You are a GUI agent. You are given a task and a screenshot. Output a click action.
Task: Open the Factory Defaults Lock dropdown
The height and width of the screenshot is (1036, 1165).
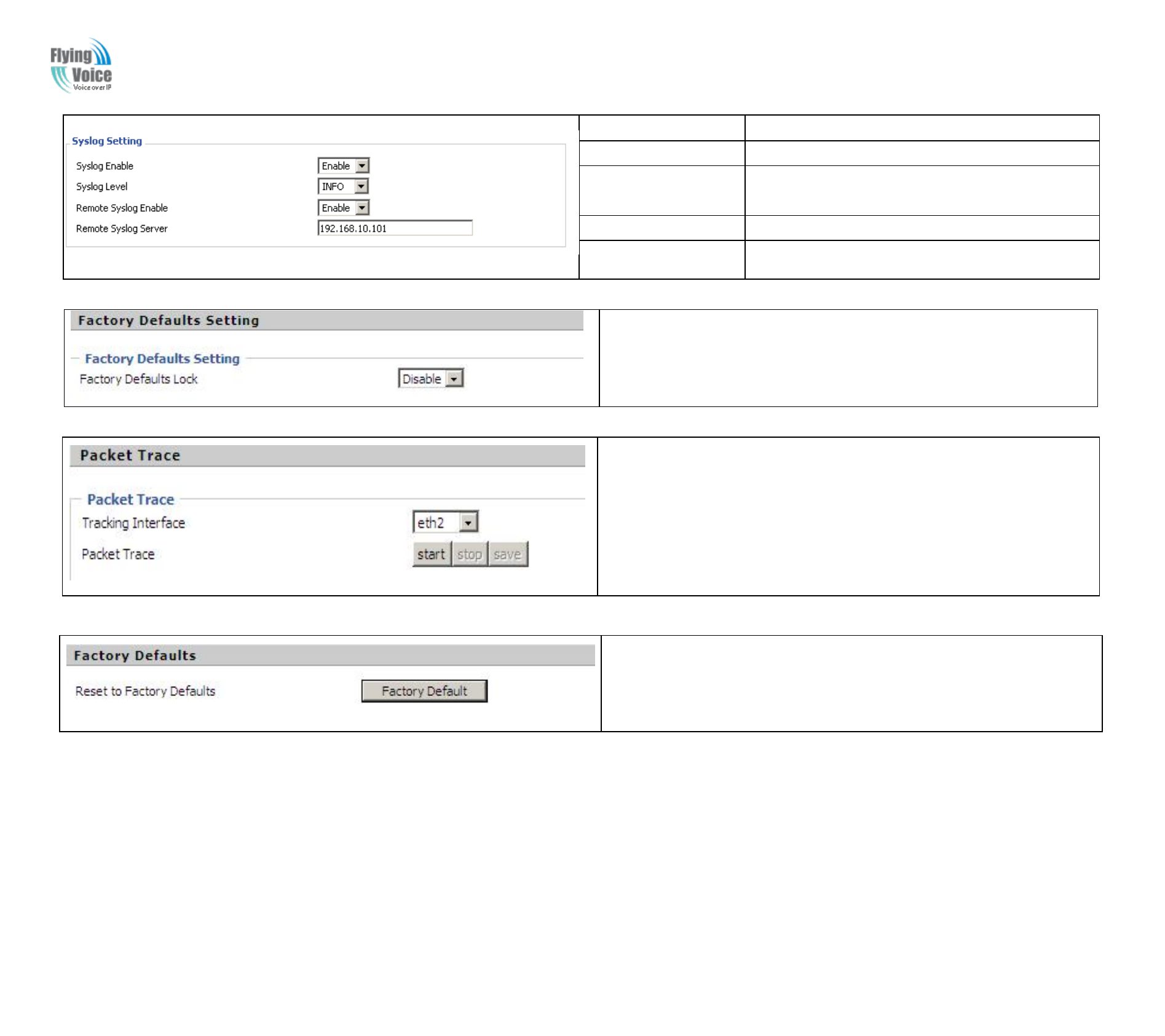431,379
